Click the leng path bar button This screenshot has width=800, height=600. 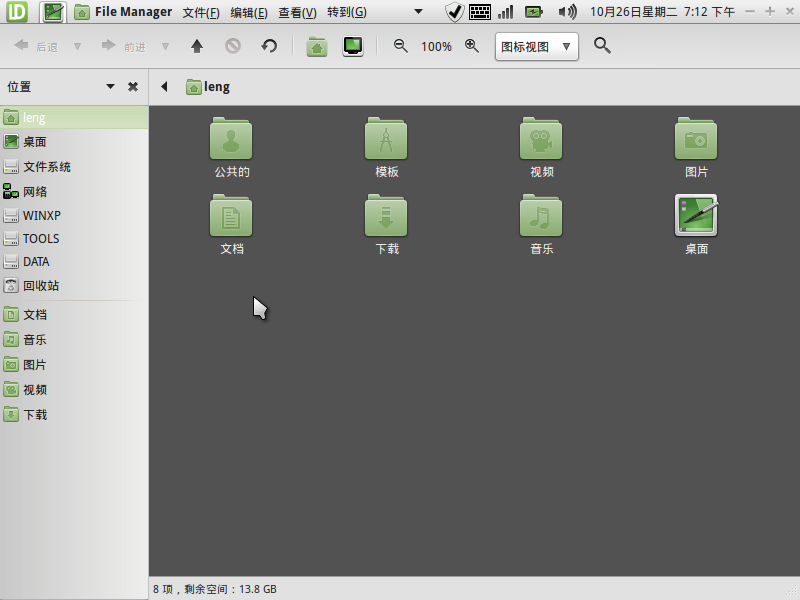(x=208, y=87)
